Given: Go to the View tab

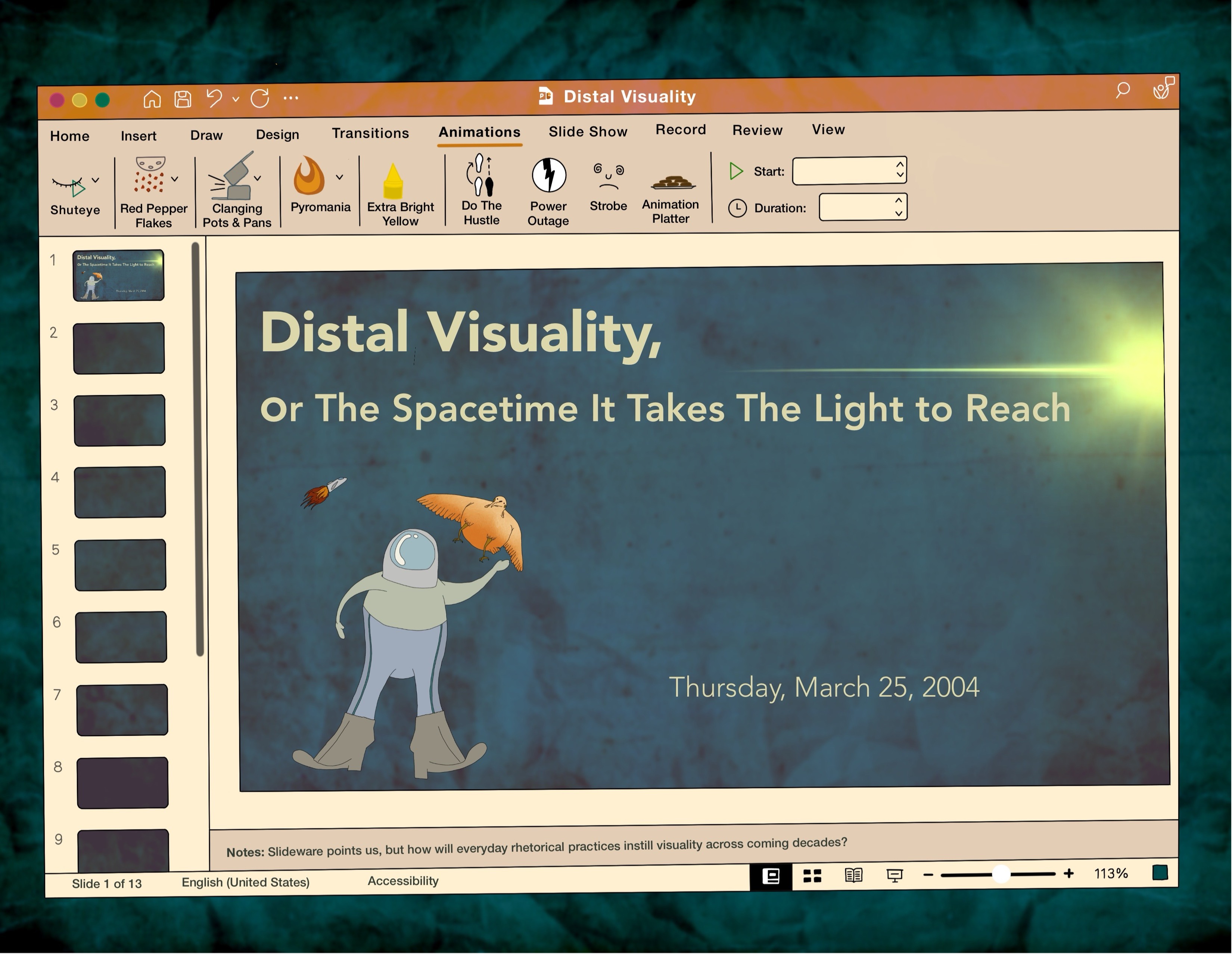Looking at the screenshot, I should (828, 130).
